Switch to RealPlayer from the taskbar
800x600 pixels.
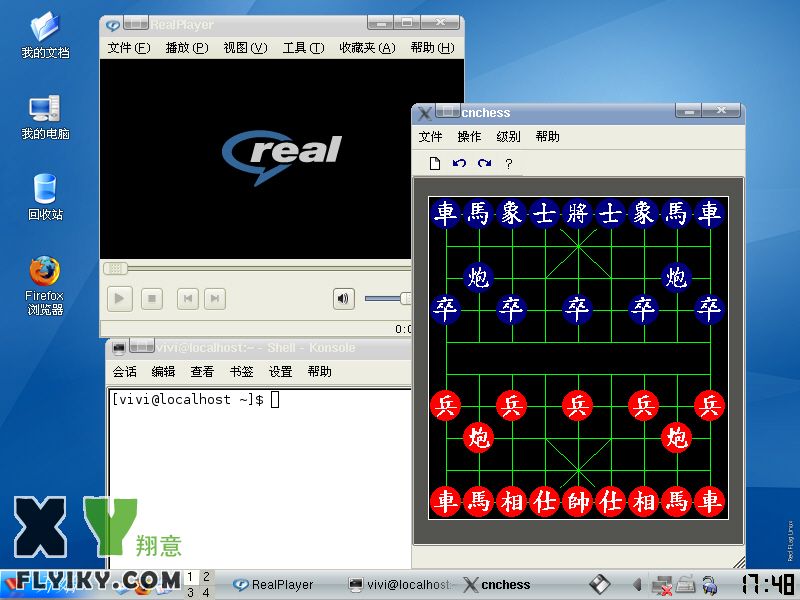[273, 585]
